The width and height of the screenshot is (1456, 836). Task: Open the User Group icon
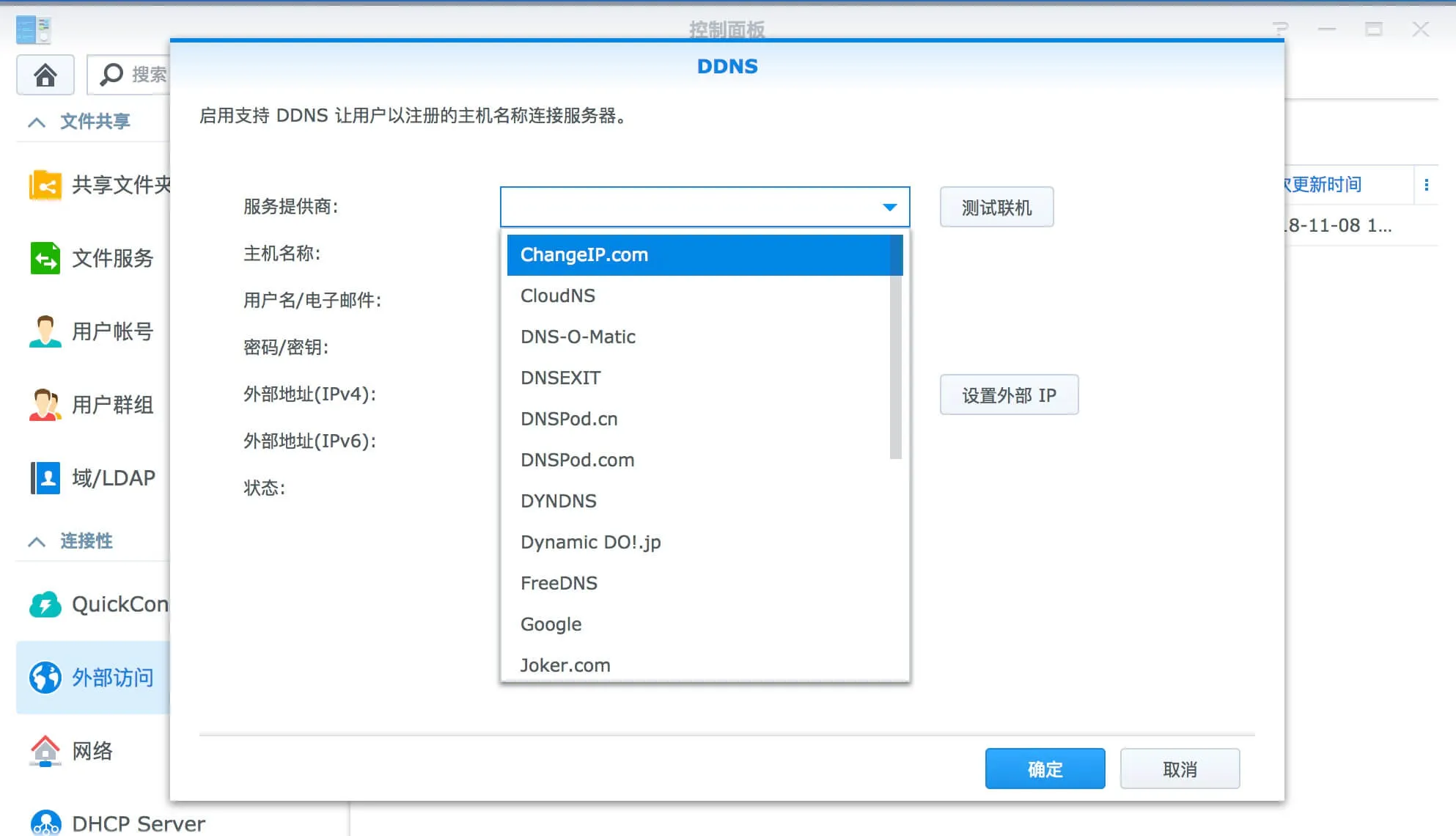tap(45, 405)
